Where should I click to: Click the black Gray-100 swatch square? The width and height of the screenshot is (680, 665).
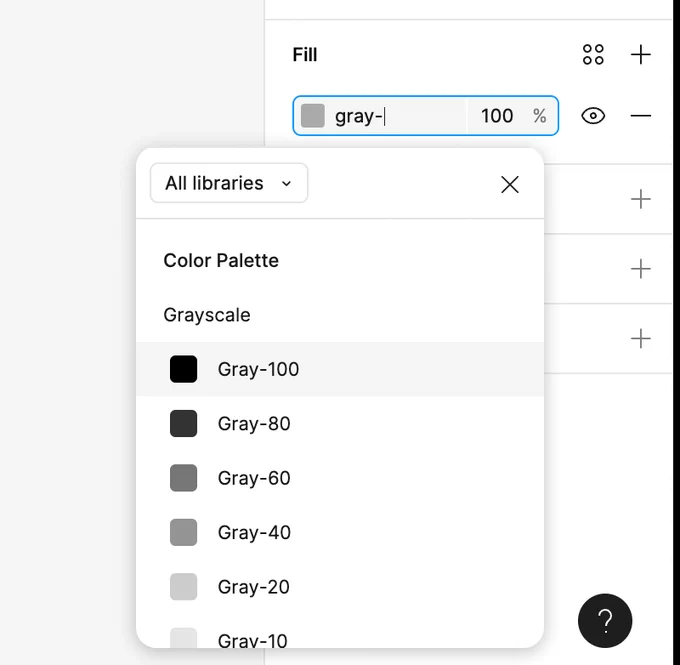point(183,369)
